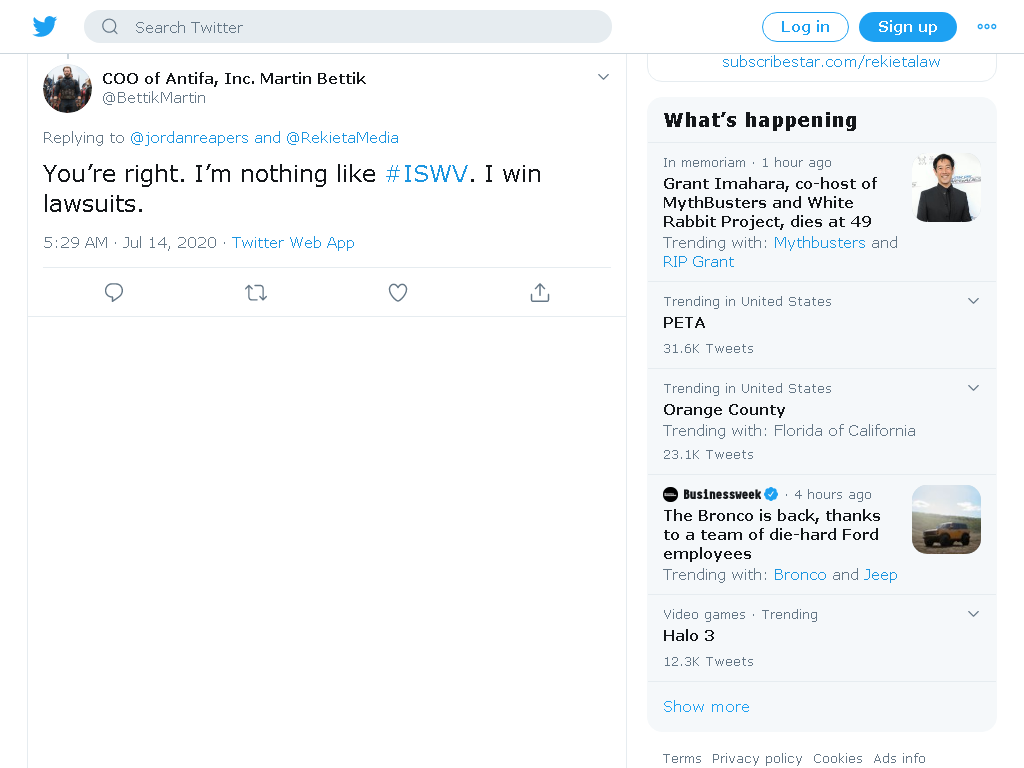Open the #ISWV hashtag link
1024x768 pixels.
[426, 174]
